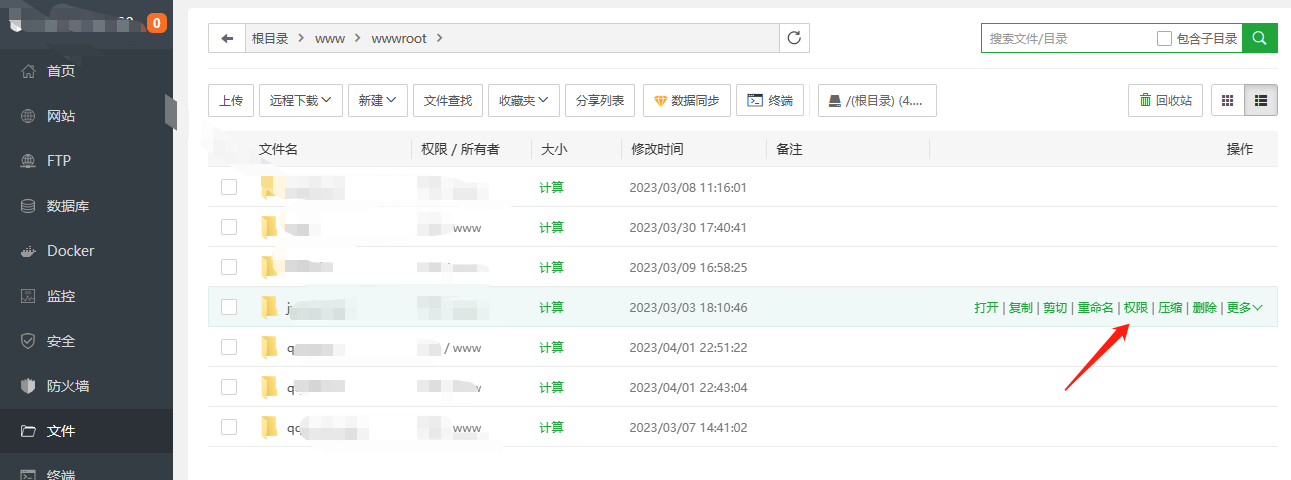Click the 权限 / 所有者 column header

coord(460,149)
